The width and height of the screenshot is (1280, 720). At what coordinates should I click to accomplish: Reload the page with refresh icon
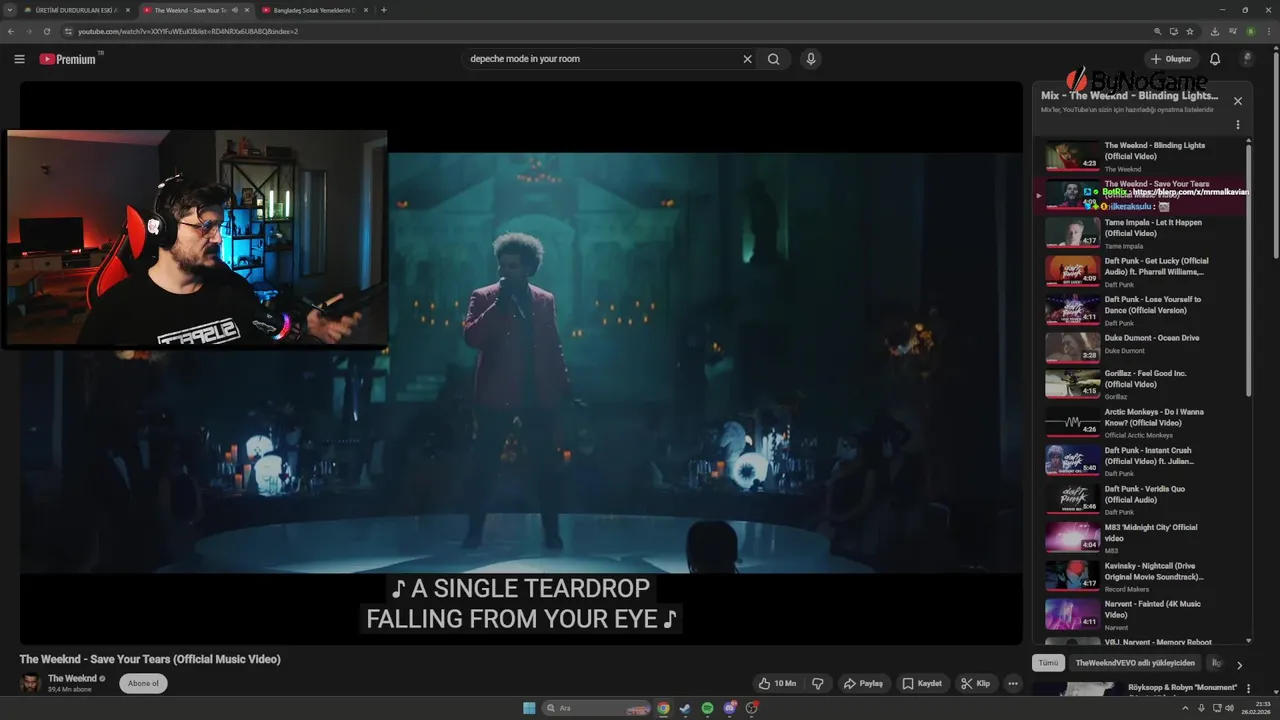(x=47, y=31)
